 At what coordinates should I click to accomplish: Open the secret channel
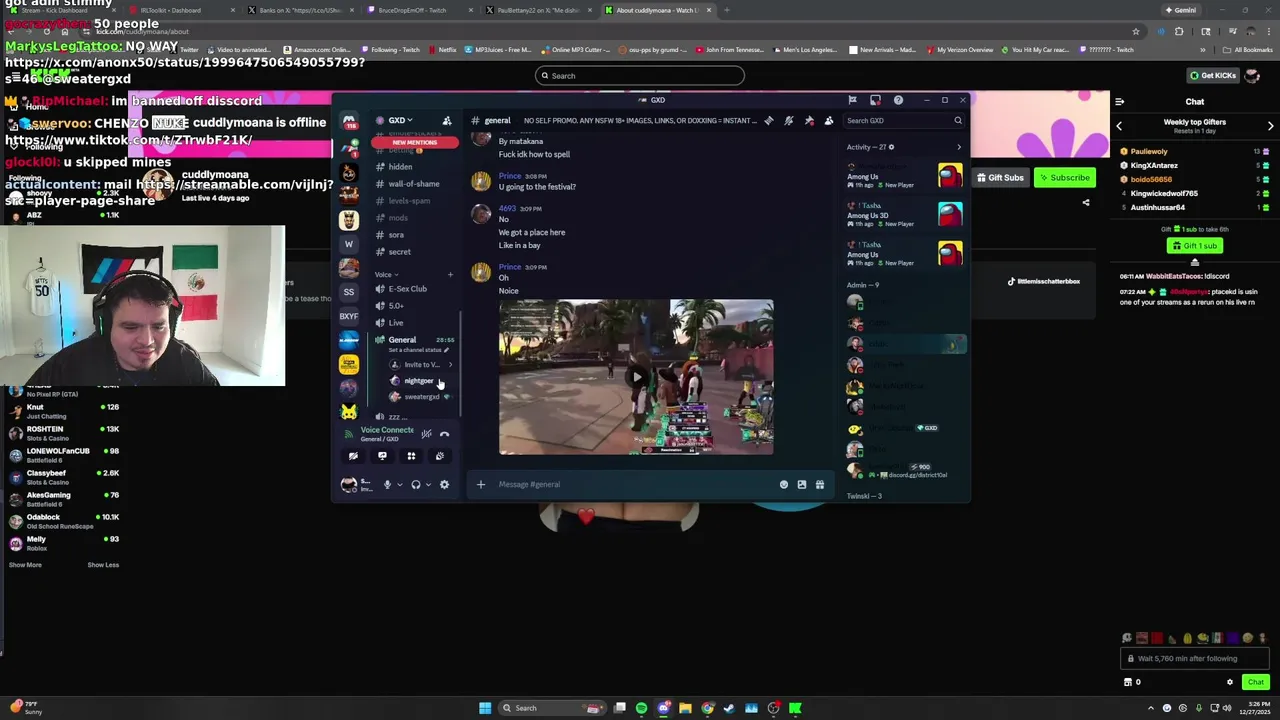pyautogui.click(x=413, y=252)
